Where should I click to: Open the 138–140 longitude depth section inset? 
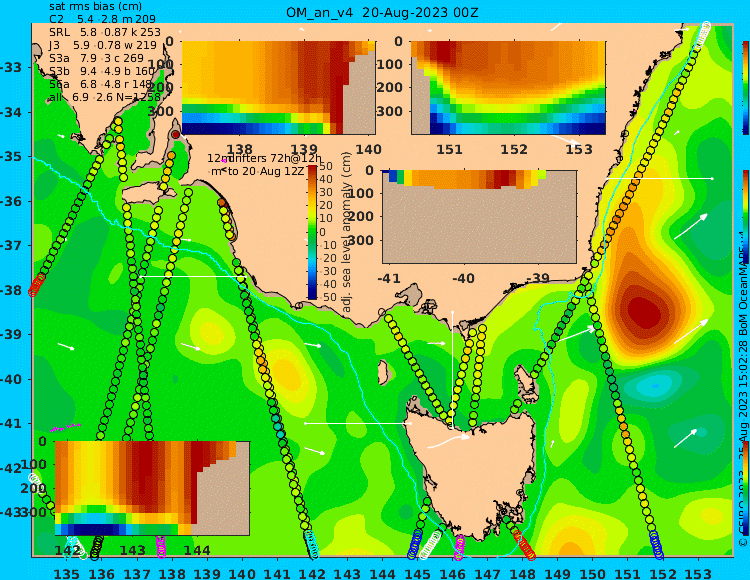click(279, 88)
